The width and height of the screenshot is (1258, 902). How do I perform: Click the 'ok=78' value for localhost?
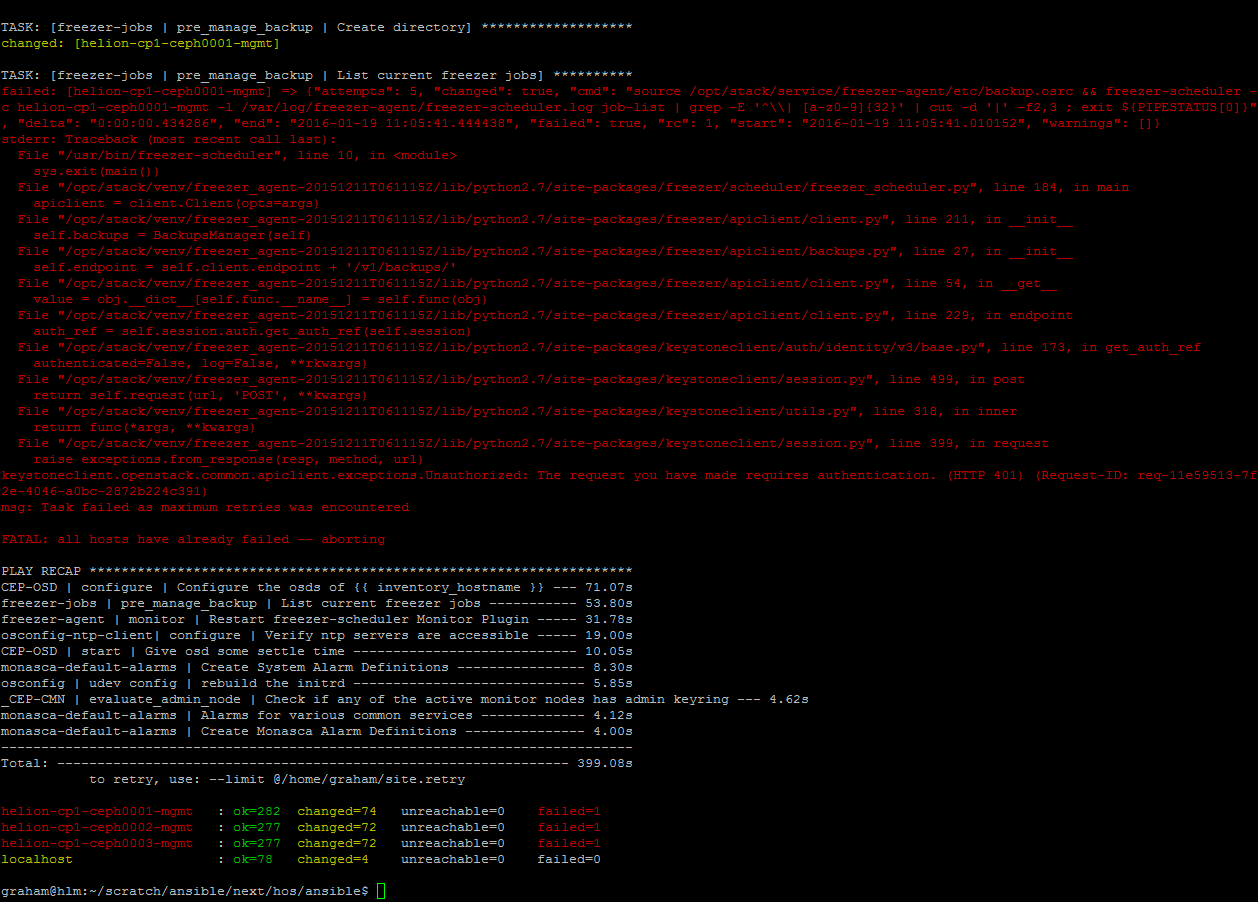(253, 859)
